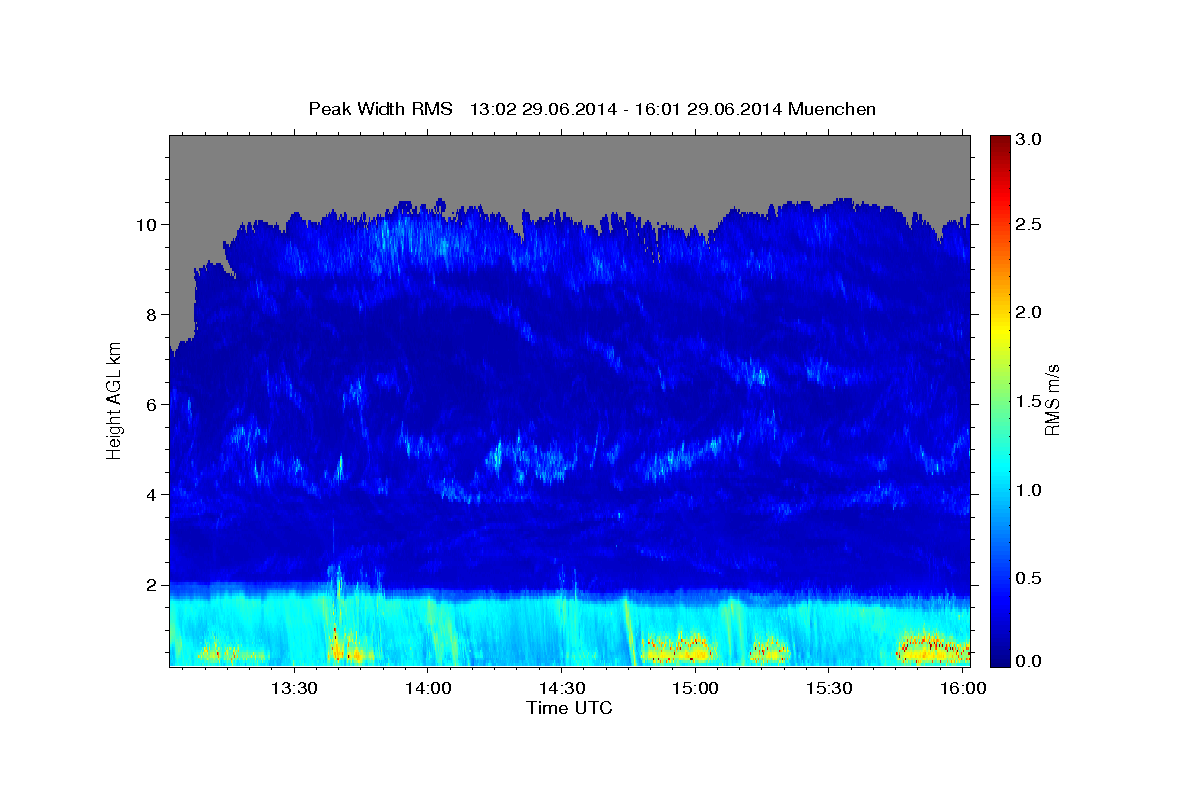The width and height of the screenshot is (1200, 800).
Task: Click the 'Time UTC' axis label
Action: [x=569, y=708]
